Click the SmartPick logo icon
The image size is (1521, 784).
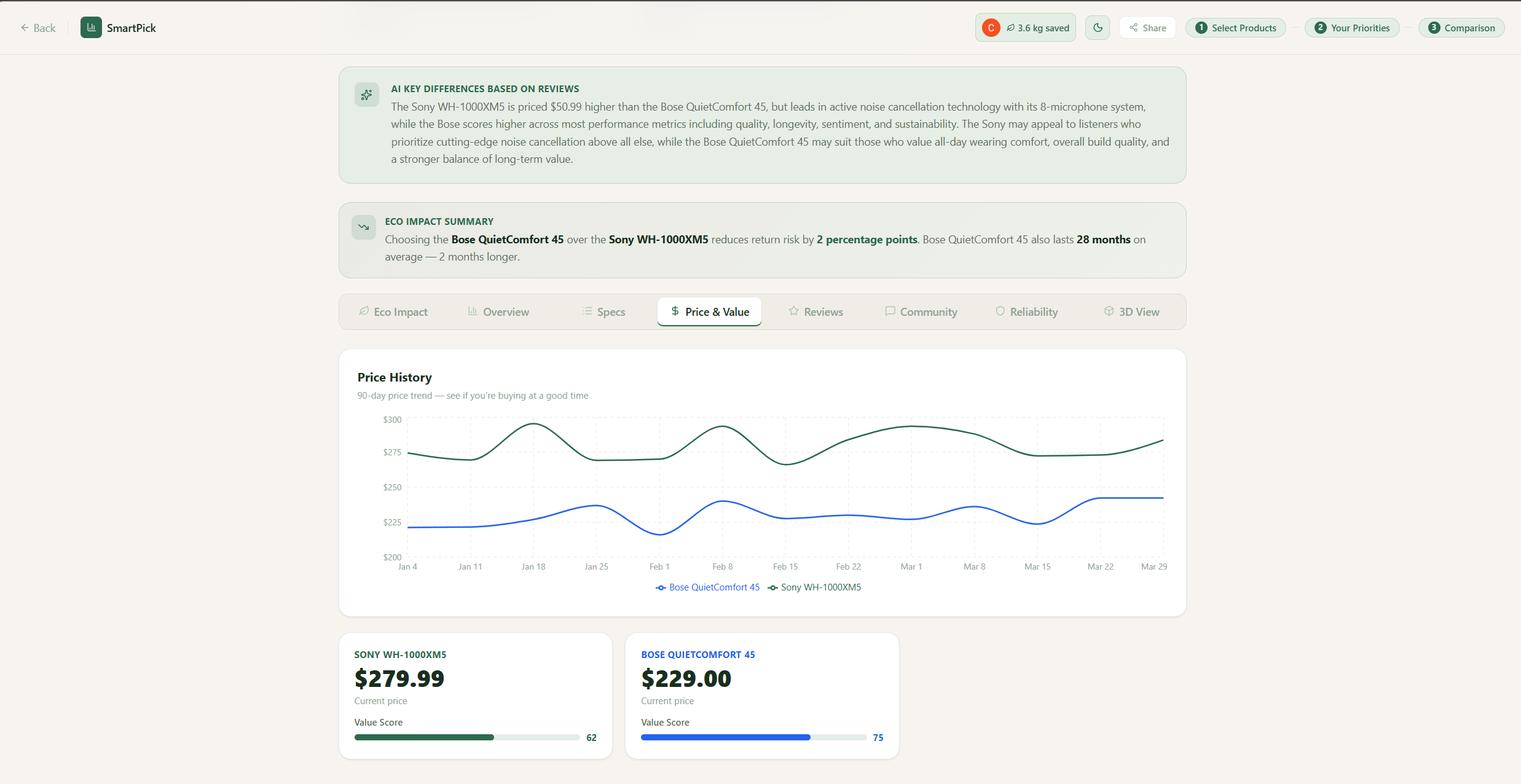click(91, 28)
